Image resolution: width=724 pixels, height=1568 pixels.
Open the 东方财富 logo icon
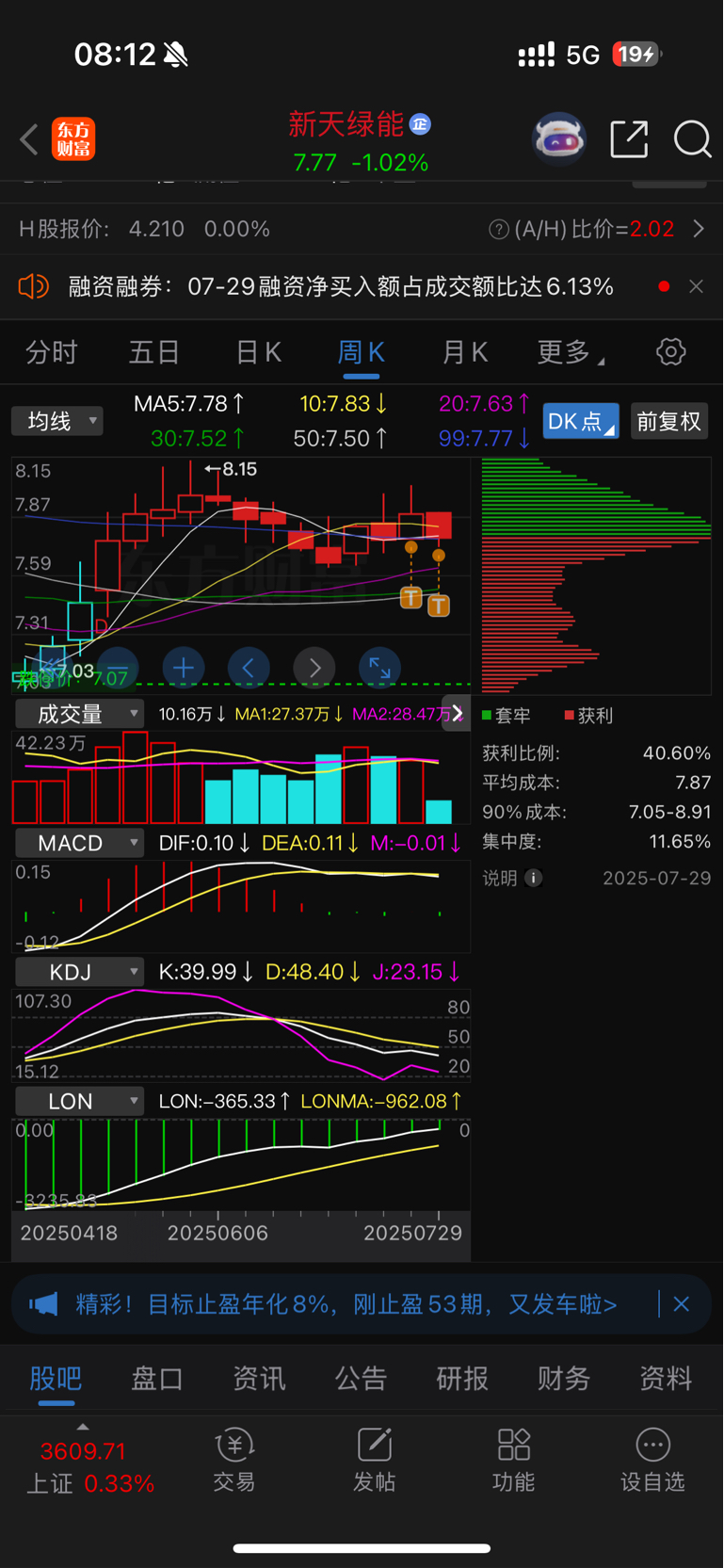[x=73, y=139]
